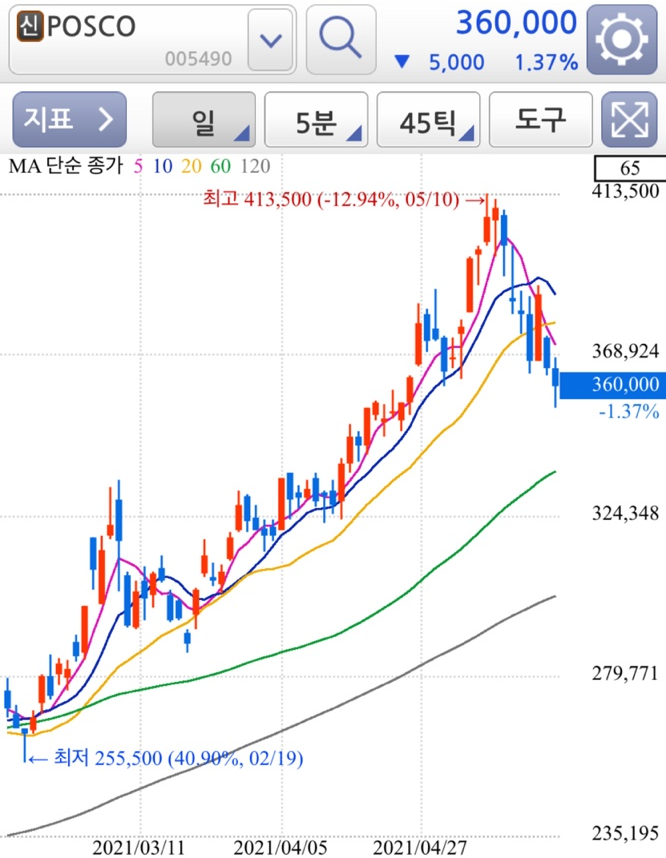This screenshot has width=666, height=858.
Task: Click the -1.37% label beside chart
Action: click(629, 411)
